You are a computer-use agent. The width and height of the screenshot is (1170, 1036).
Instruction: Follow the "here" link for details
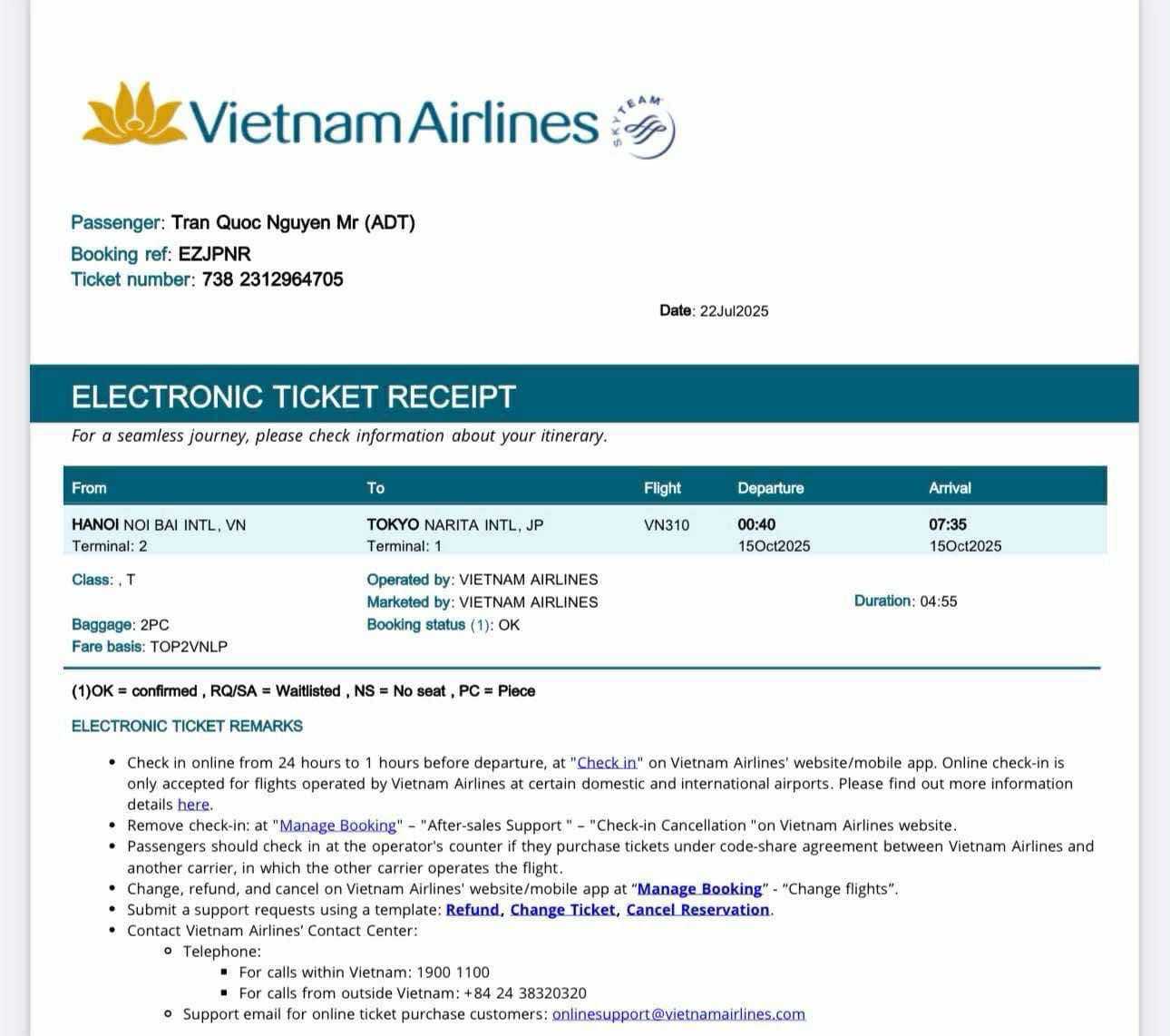tap(193, 805)
